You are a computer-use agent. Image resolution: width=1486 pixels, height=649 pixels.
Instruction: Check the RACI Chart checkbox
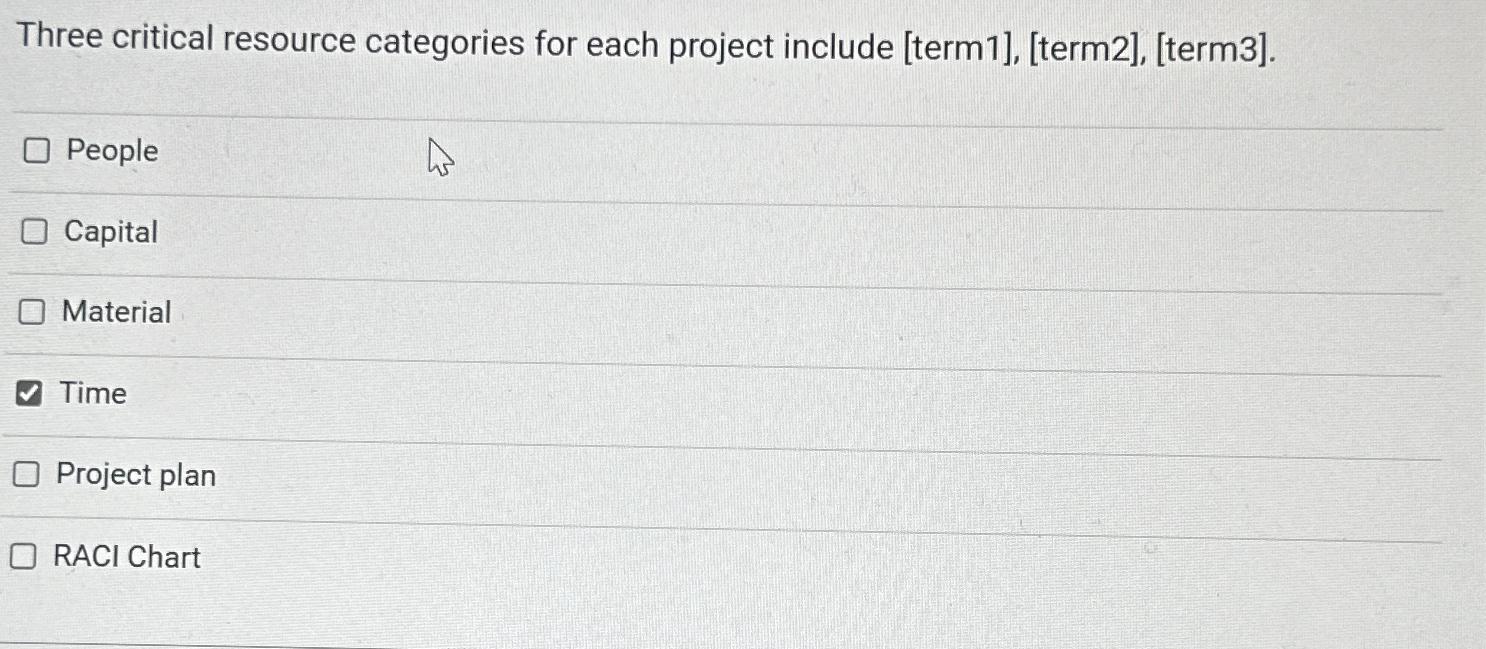(22, 556)
